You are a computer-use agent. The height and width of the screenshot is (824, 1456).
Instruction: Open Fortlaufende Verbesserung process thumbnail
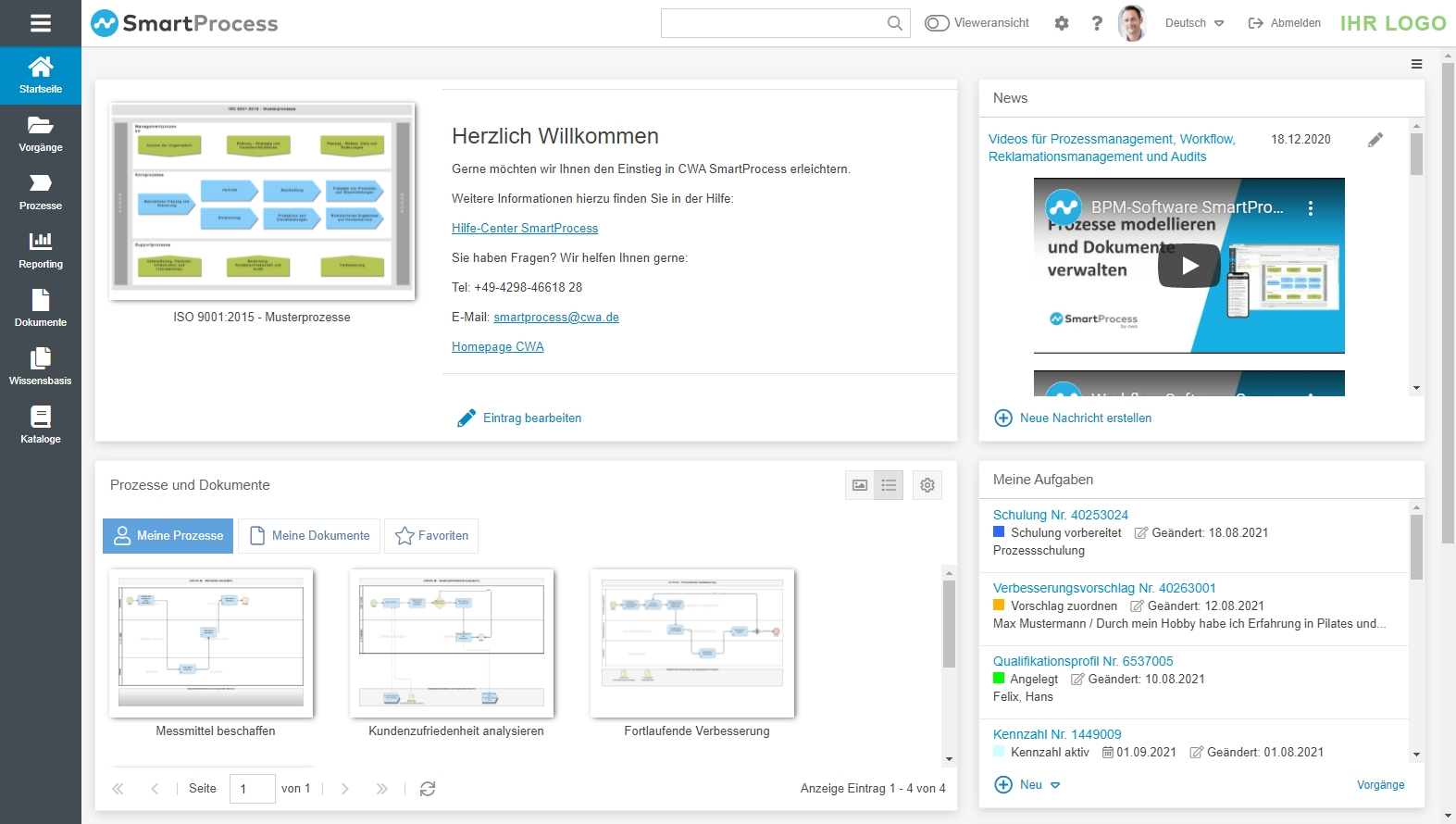692,643
